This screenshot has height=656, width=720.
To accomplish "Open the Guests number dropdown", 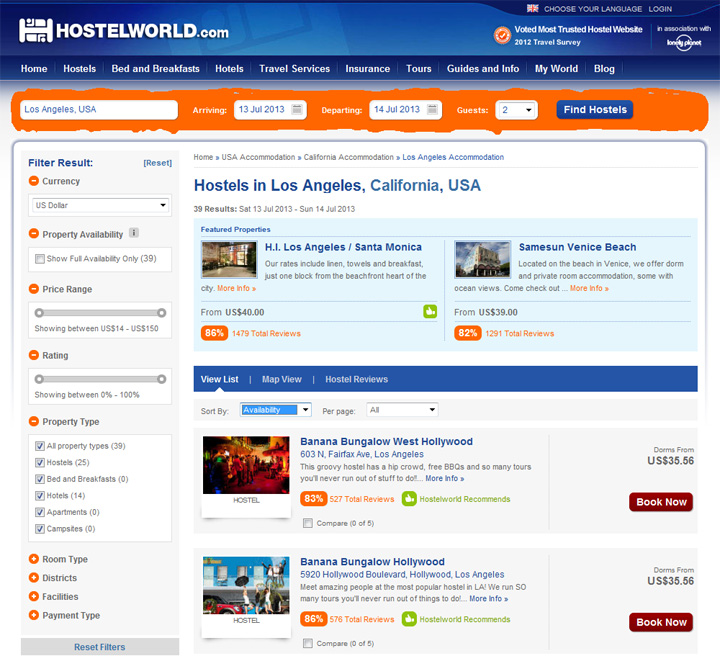I will point(517,110).
